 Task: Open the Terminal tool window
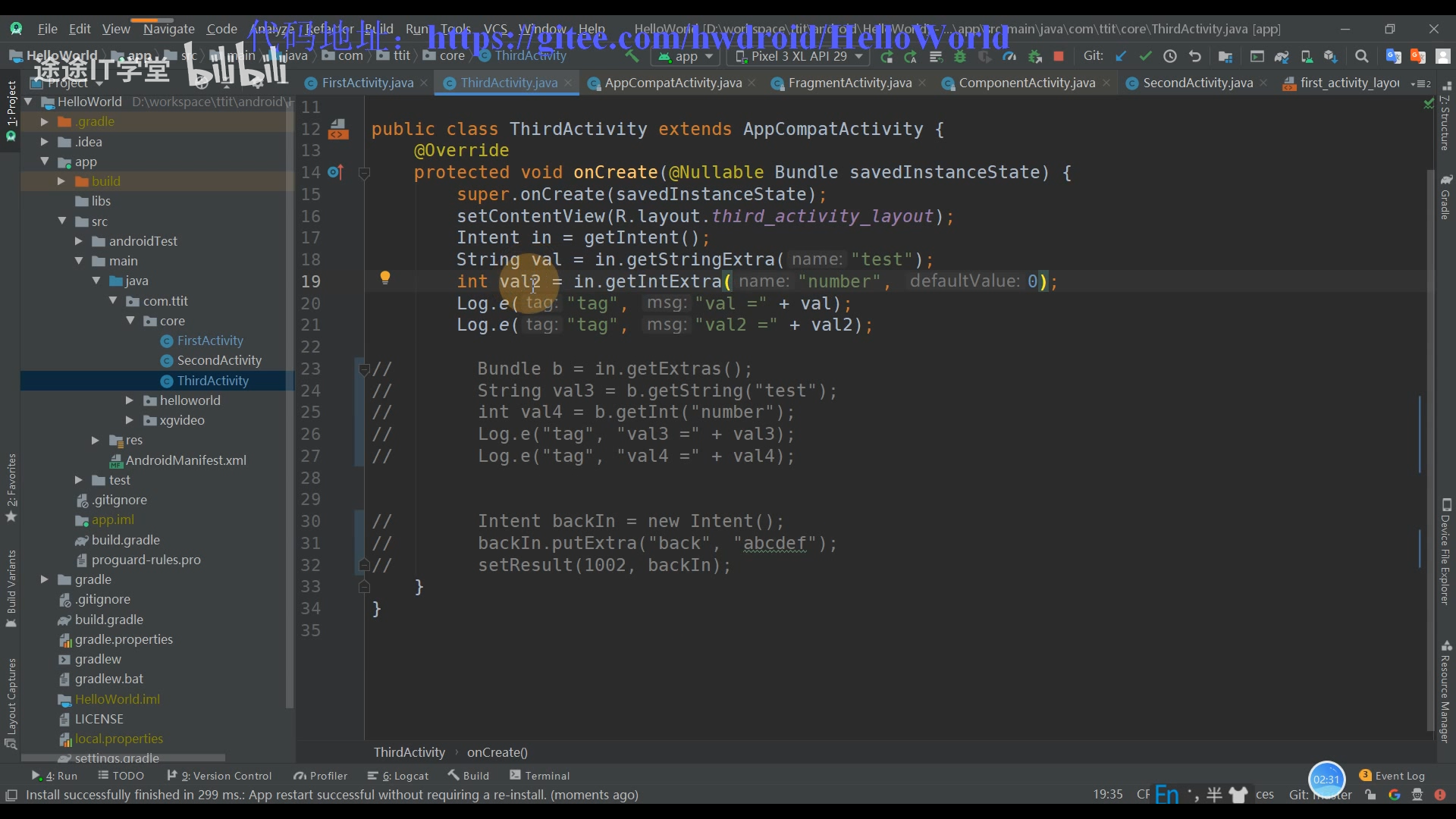click(x=540, y=776)
